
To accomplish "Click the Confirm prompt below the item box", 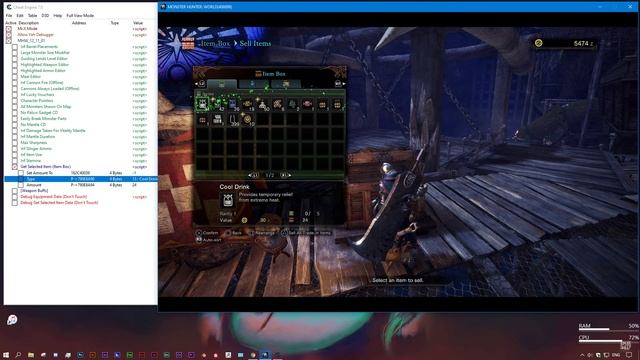I will pos(207,233).
